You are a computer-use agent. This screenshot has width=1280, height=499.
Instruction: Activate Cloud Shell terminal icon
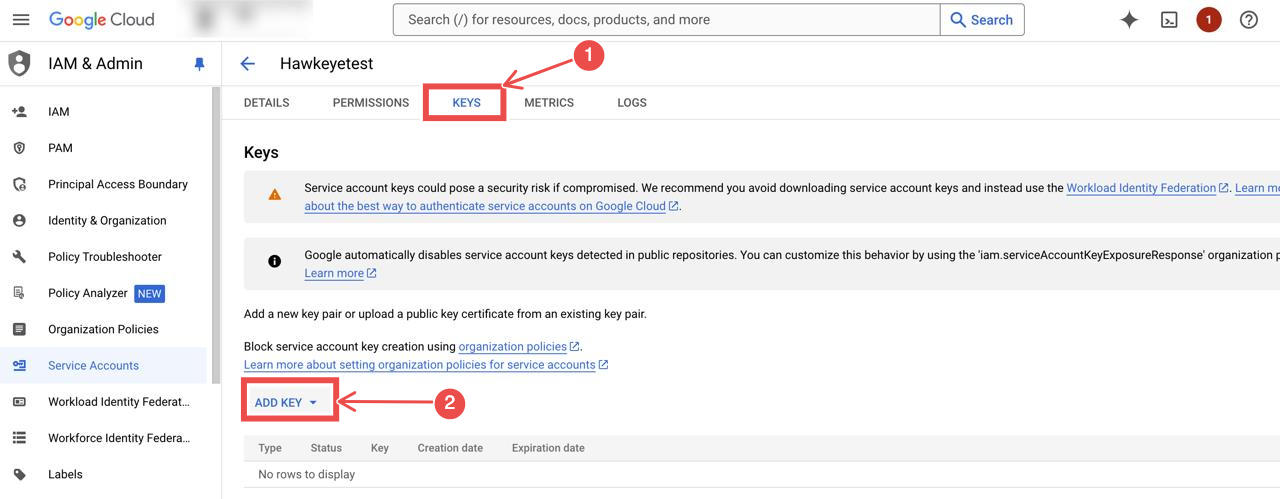tap(1169, 20)
